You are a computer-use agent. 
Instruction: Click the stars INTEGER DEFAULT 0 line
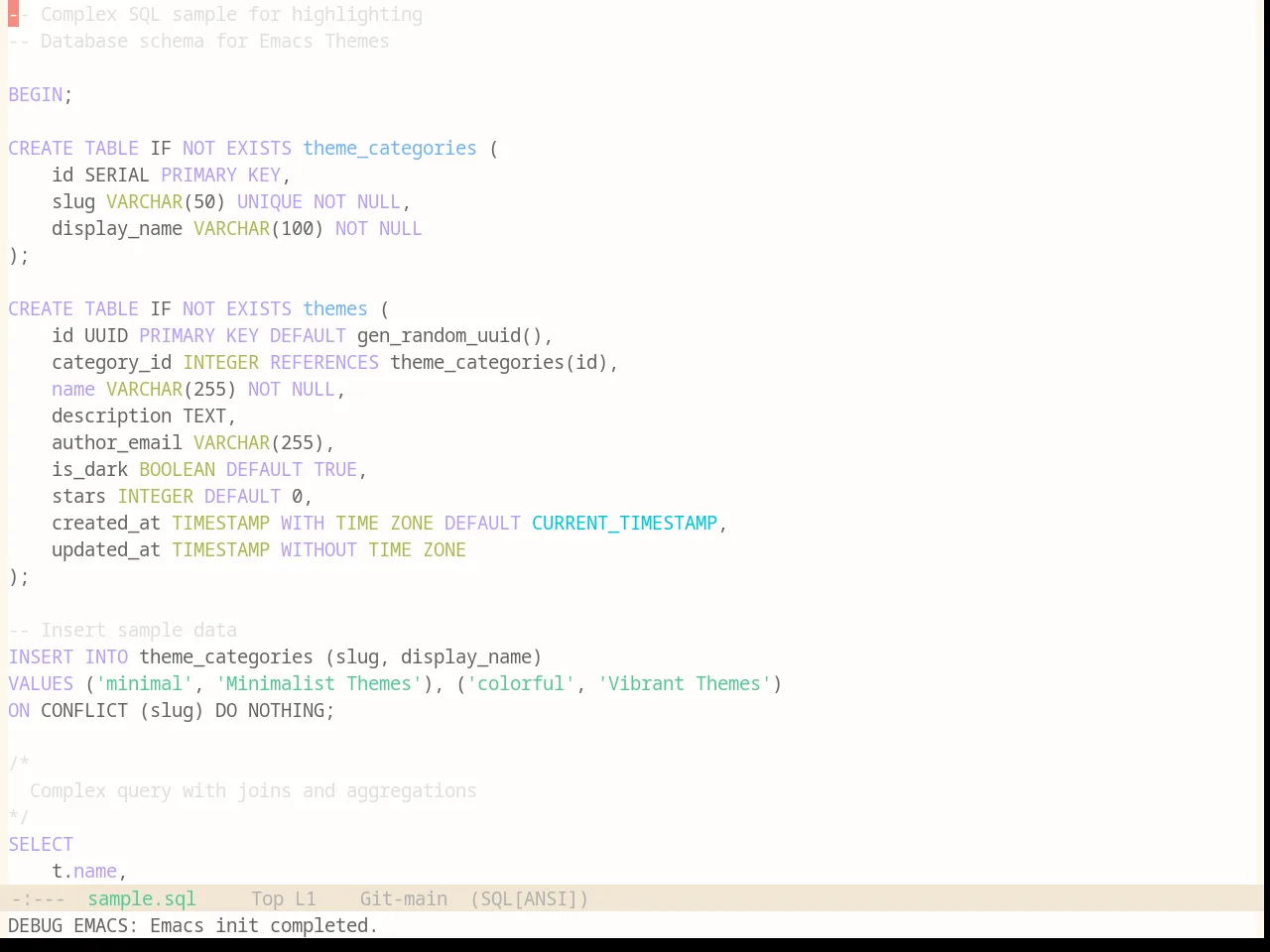(x=183, y=496)
